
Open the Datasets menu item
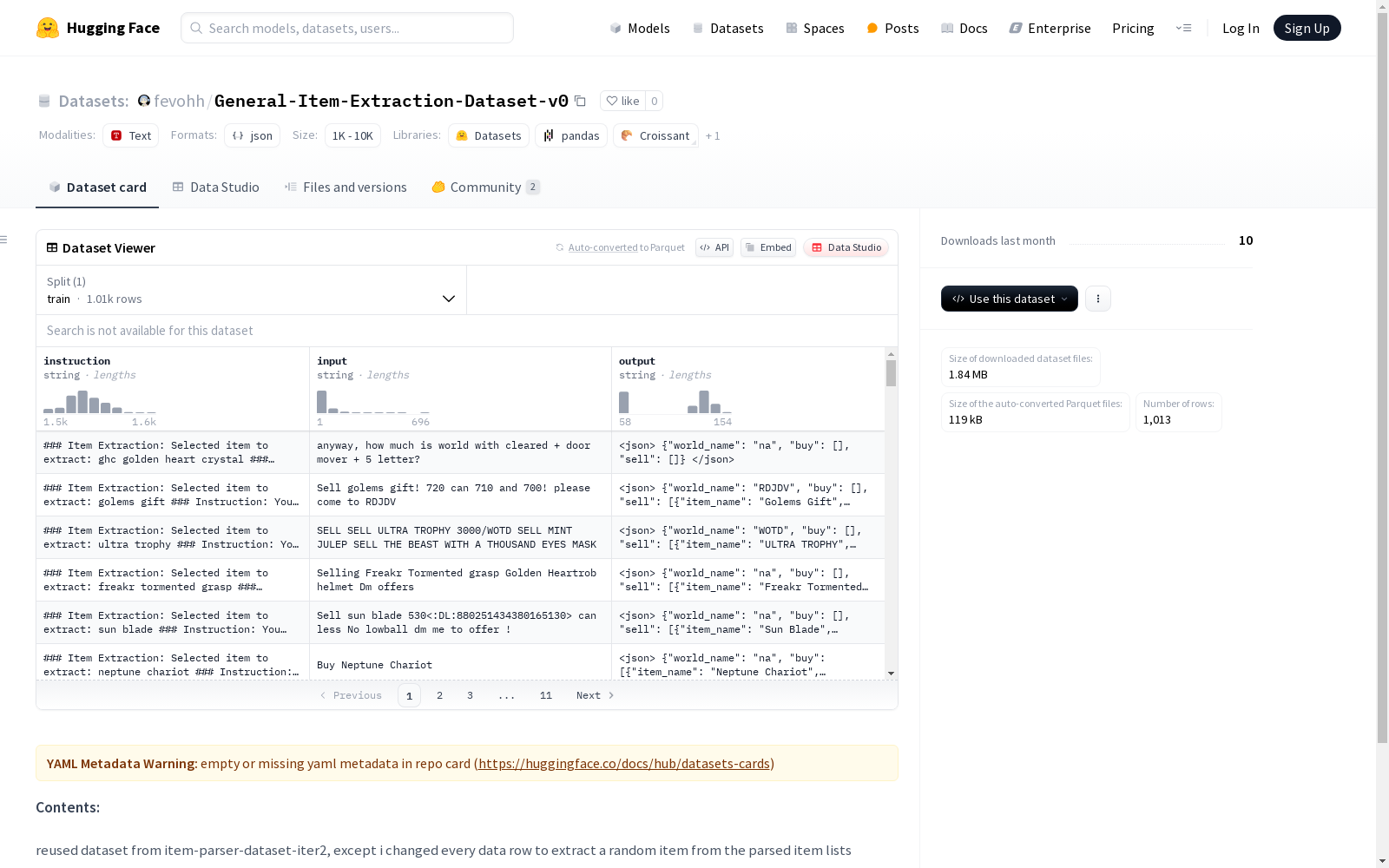click(x=727, y=28)
